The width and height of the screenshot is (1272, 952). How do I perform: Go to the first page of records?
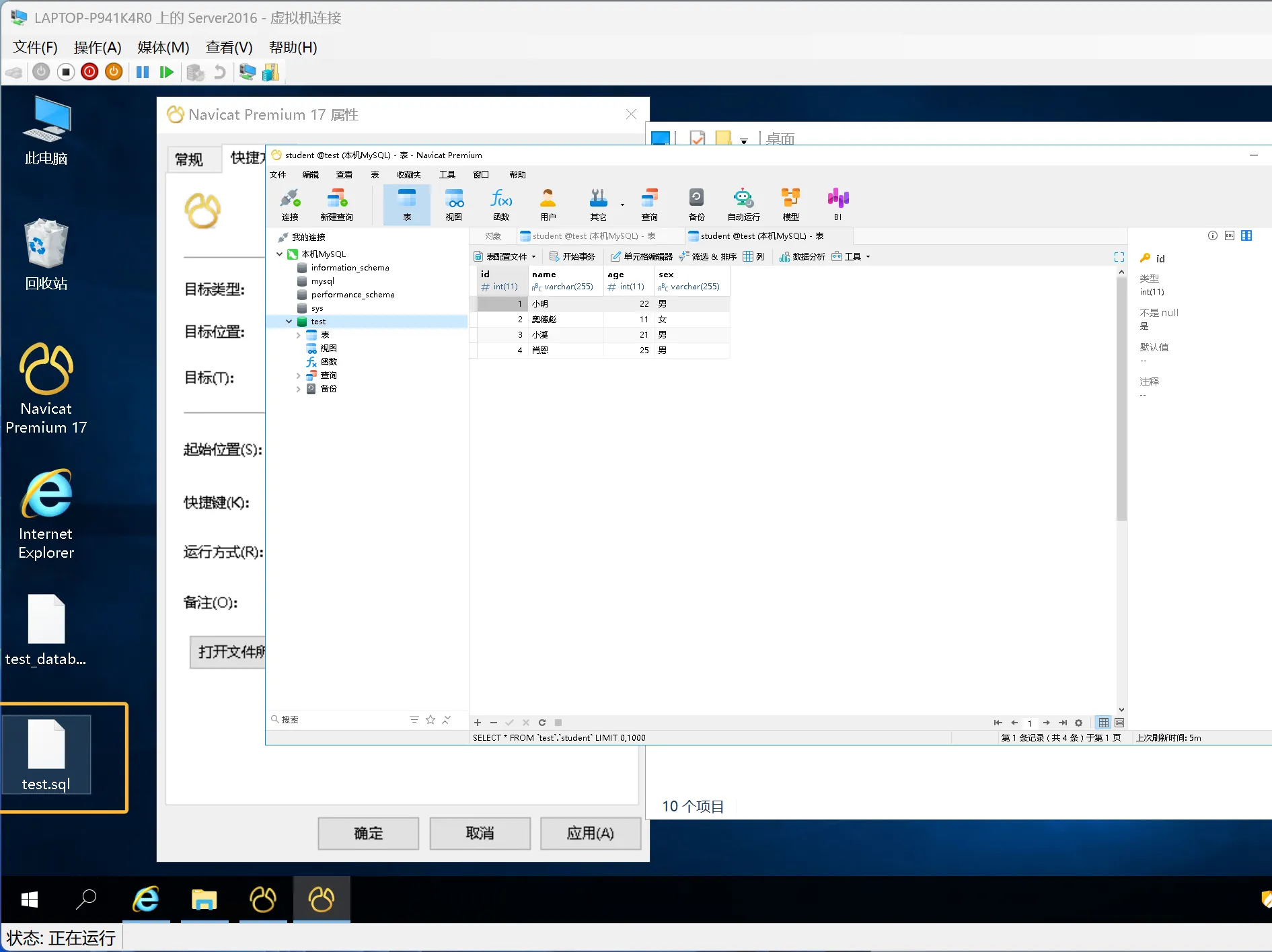click(998, 723)
